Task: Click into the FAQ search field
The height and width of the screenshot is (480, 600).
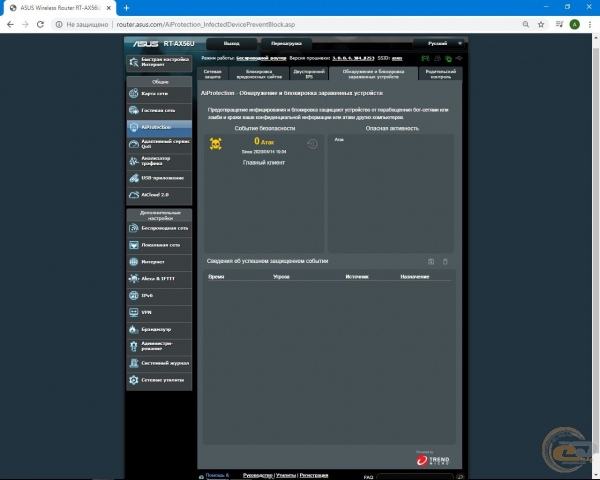Action: [x=415, y=477]
